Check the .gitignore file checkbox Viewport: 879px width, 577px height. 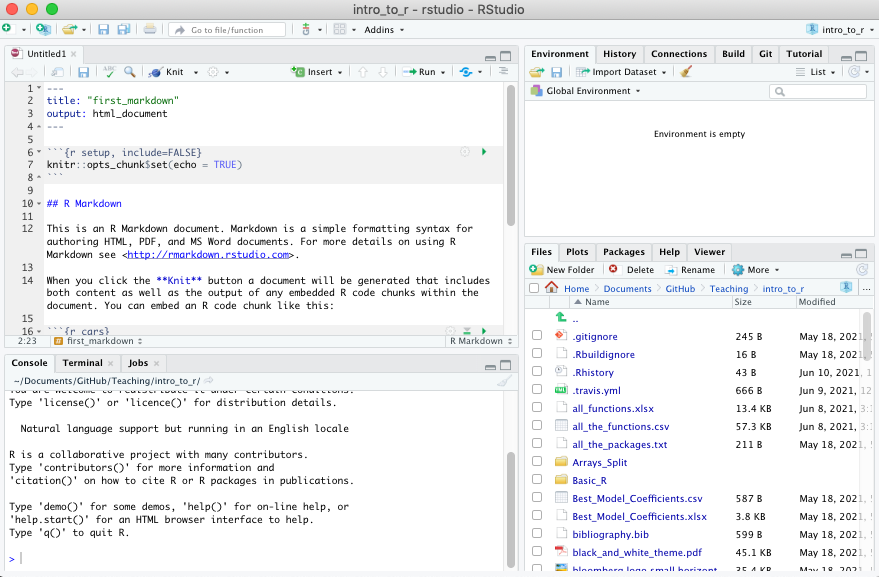537,335
